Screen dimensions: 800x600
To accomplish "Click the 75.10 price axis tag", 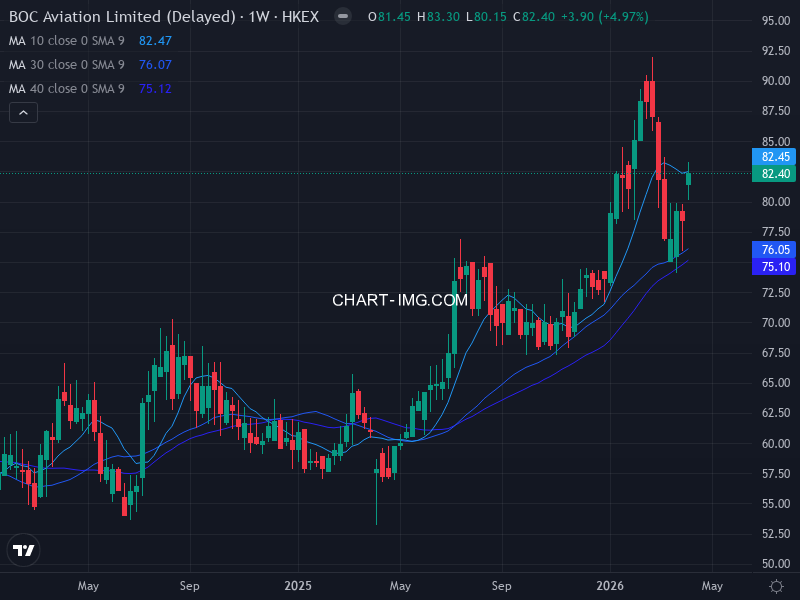I will tap(774, 266).
